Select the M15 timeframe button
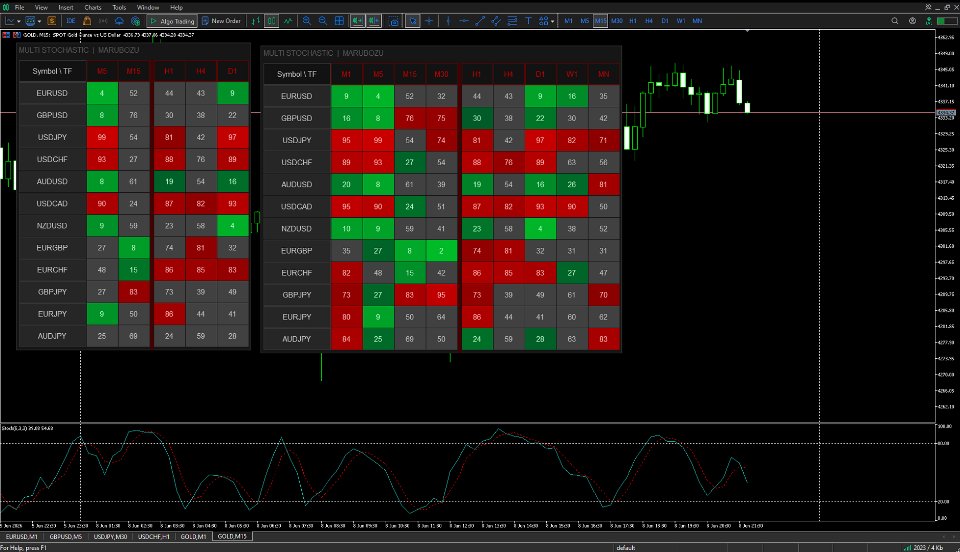The height and width of the screenshot is (552, 960). [601, 21]
